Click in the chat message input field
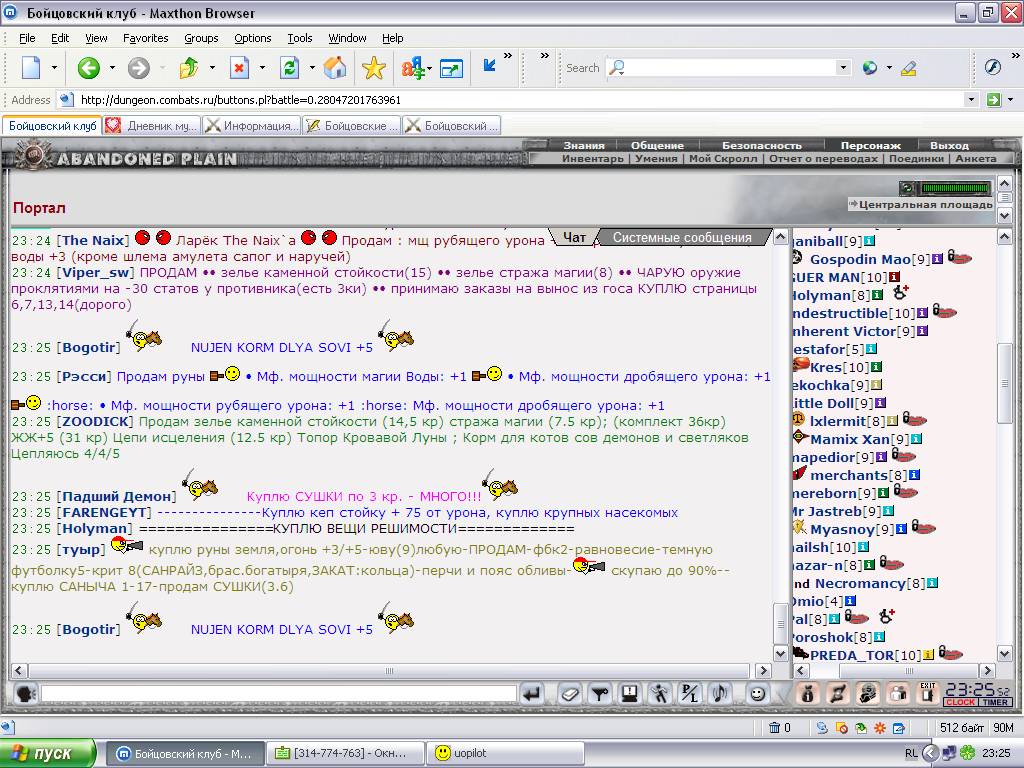Image resolution: width=1024 pixels, height=768 pixels. coord(279,694)
